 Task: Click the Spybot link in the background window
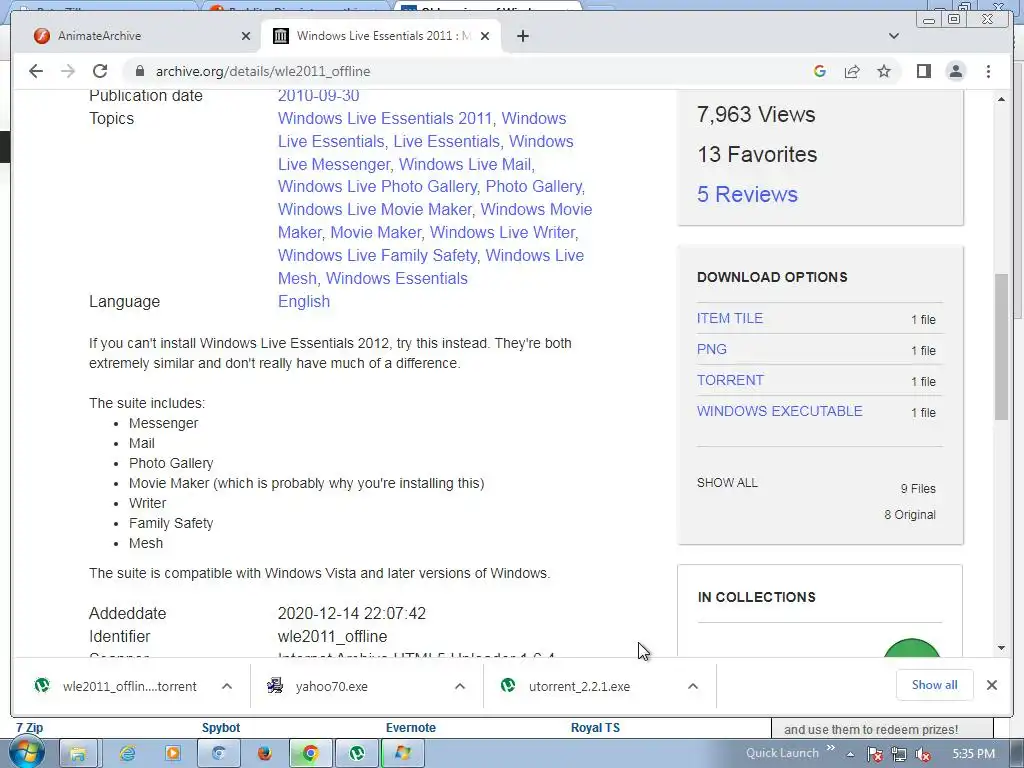[221, 728]
